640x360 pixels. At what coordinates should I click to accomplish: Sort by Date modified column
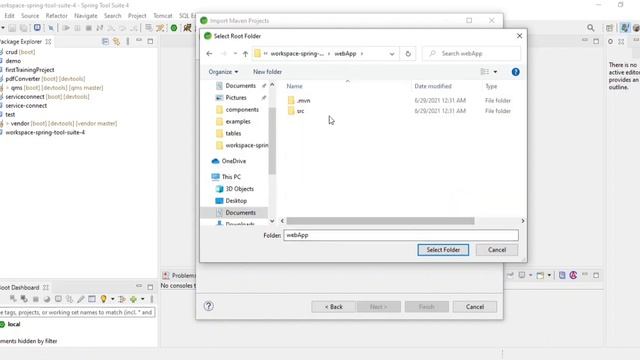[x=433, y=86]
